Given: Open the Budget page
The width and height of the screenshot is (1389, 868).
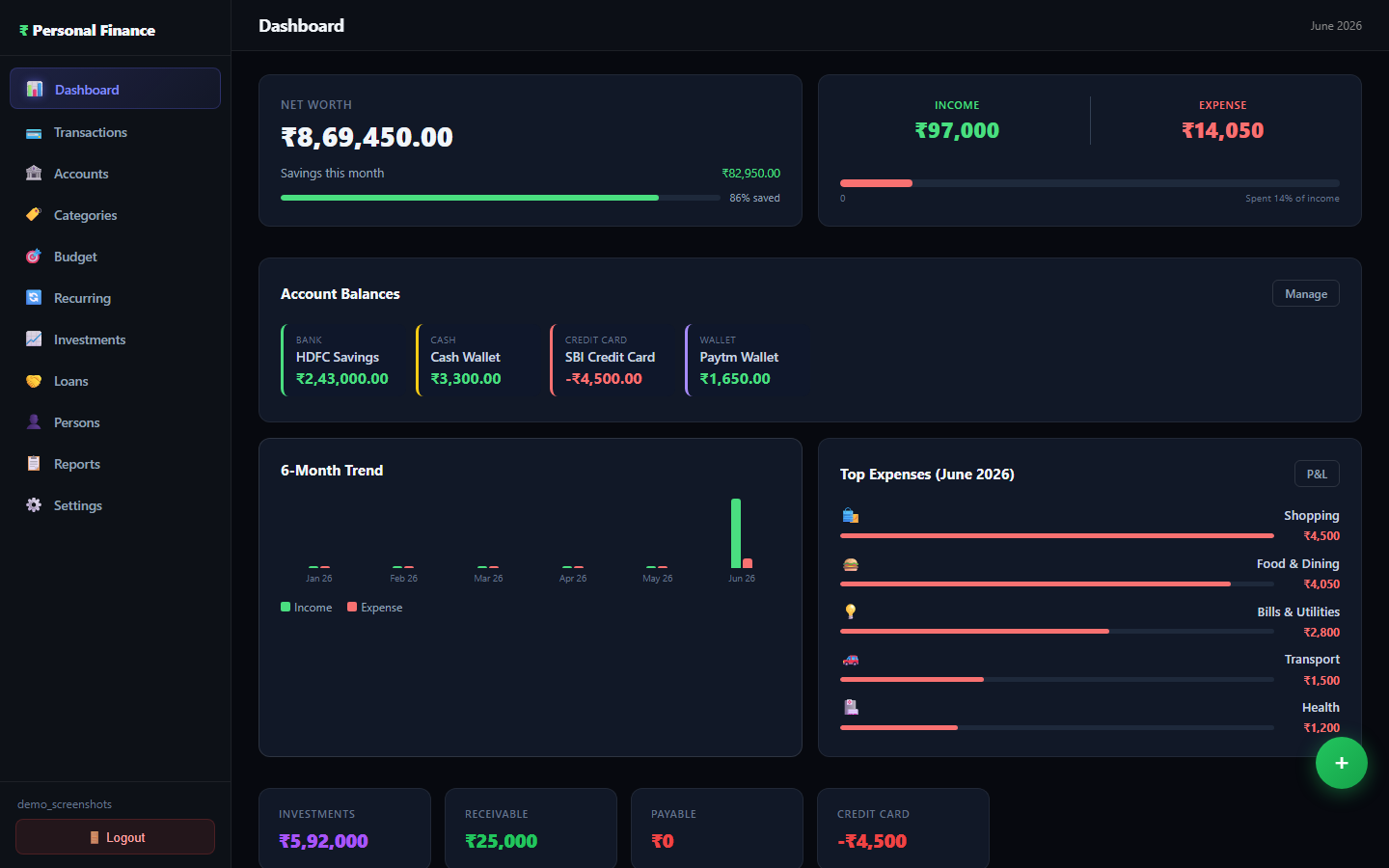Looking at the screenshot, I should [115, 257].
